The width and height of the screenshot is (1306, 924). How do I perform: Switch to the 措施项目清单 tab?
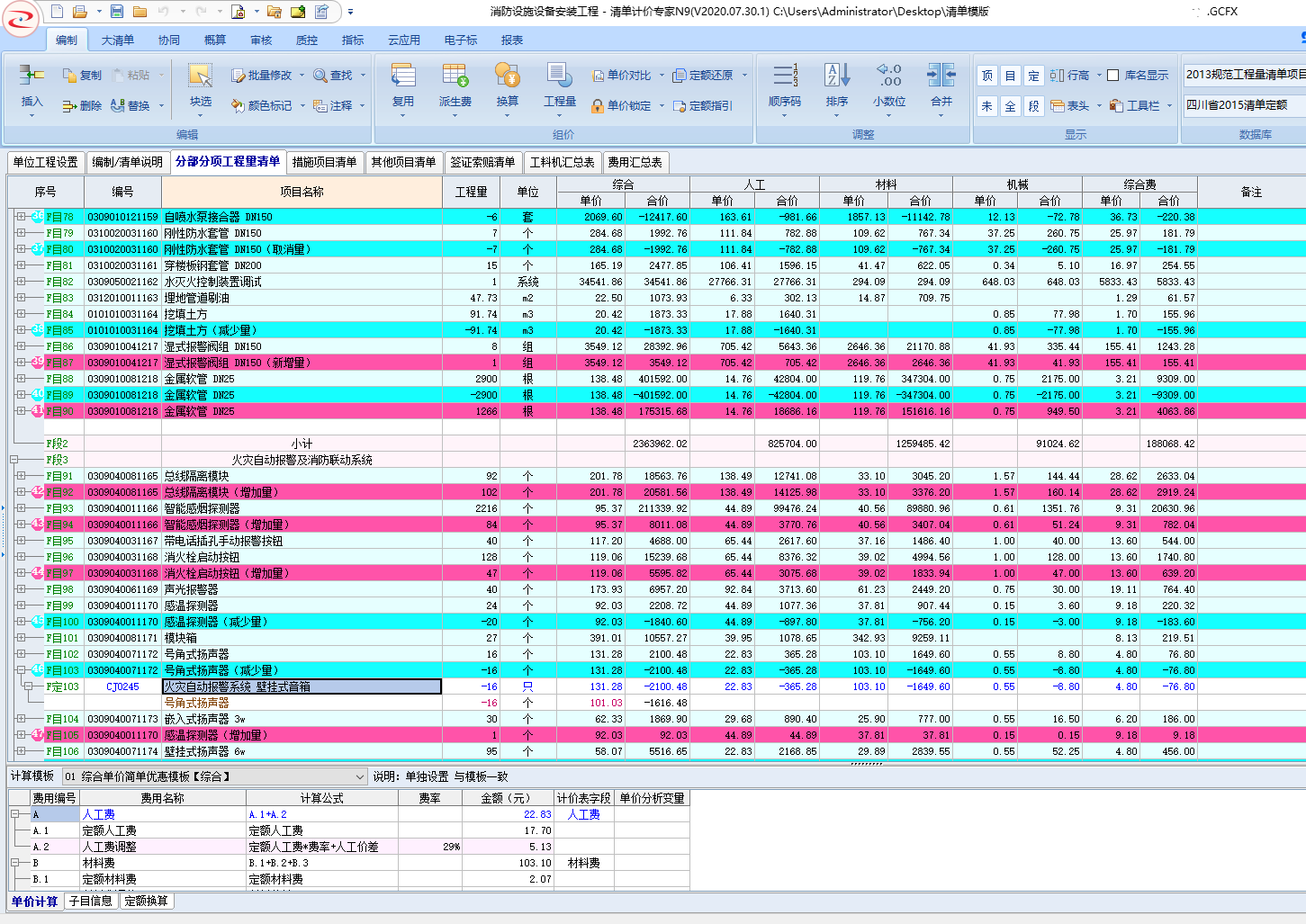(x=325, y=163)
